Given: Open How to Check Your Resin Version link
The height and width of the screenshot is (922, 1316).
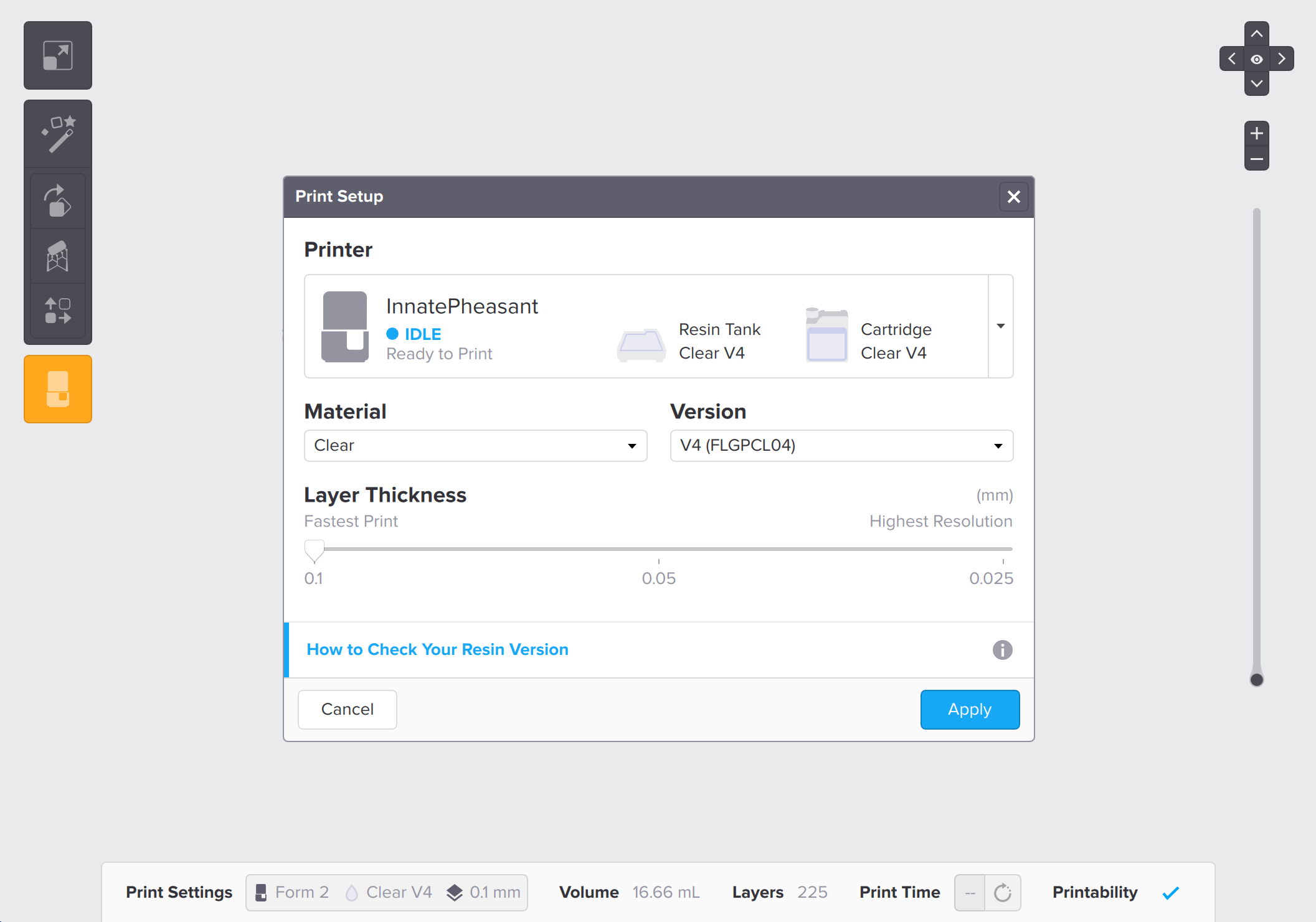Looking at the screenshot, I should click(437, 649).
